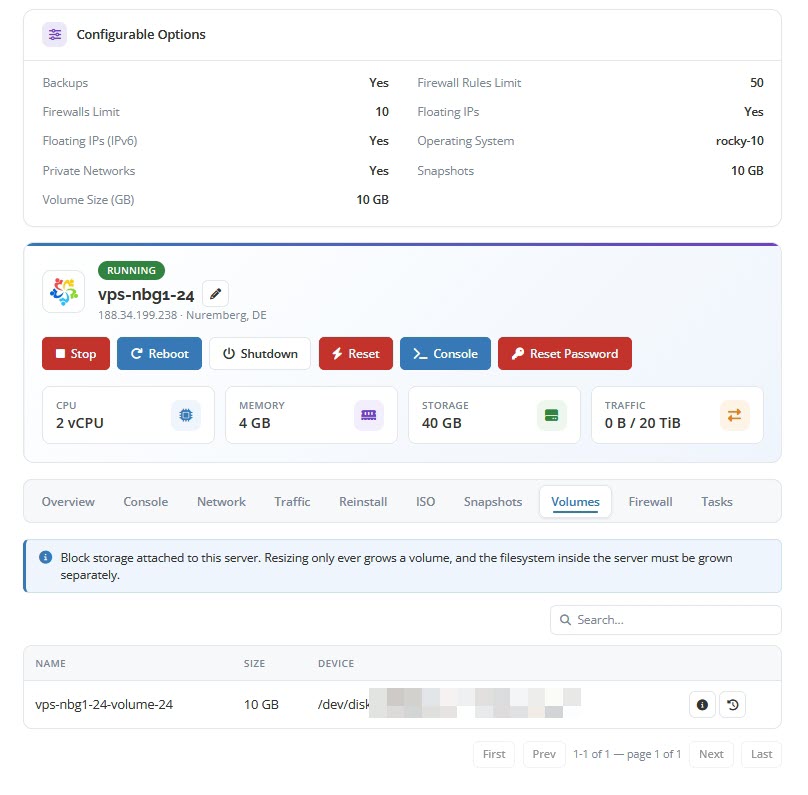Image resolution: width=808 pixels, height=795 pixels.
Task: Click the 0 B / 20 TiB traffic value
Action: (x=643, y=423)
